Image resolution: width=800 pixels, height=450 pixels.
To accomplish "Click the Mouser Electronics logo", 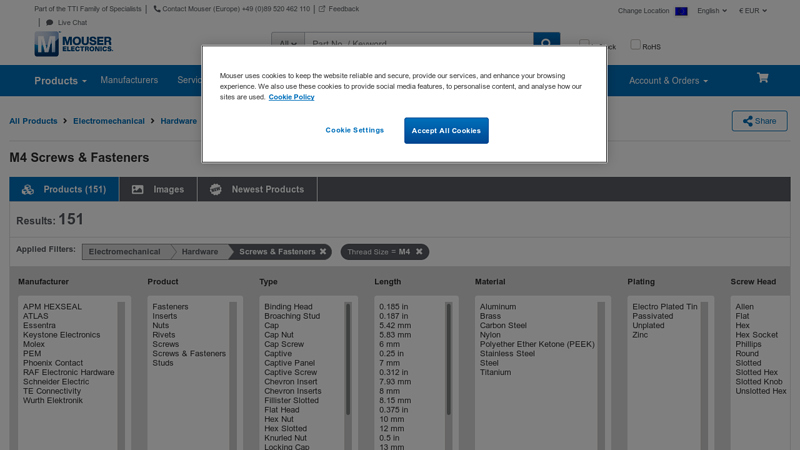I will (73, 43).
